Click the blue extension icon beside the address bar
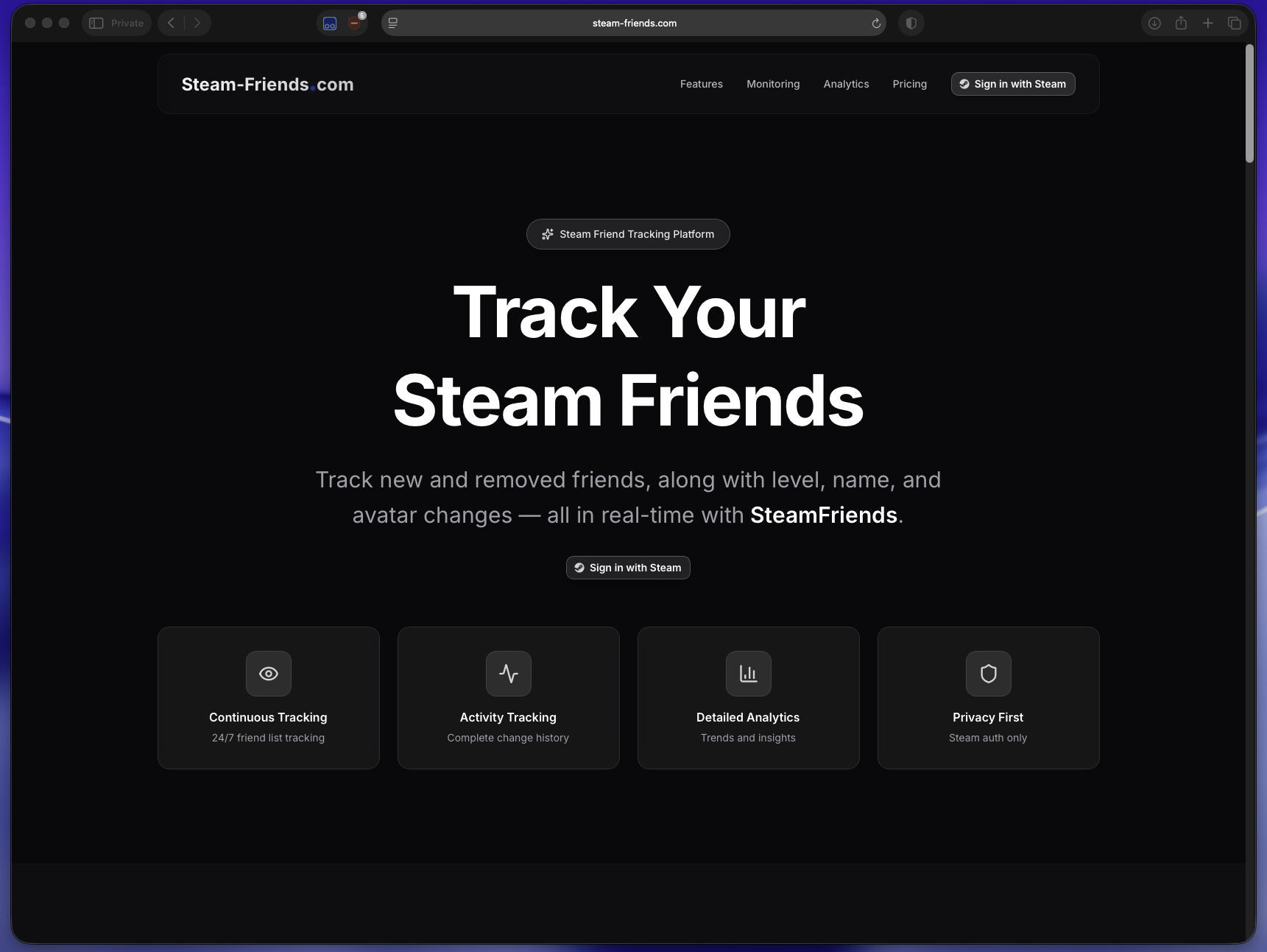 (x=330, y=24)
